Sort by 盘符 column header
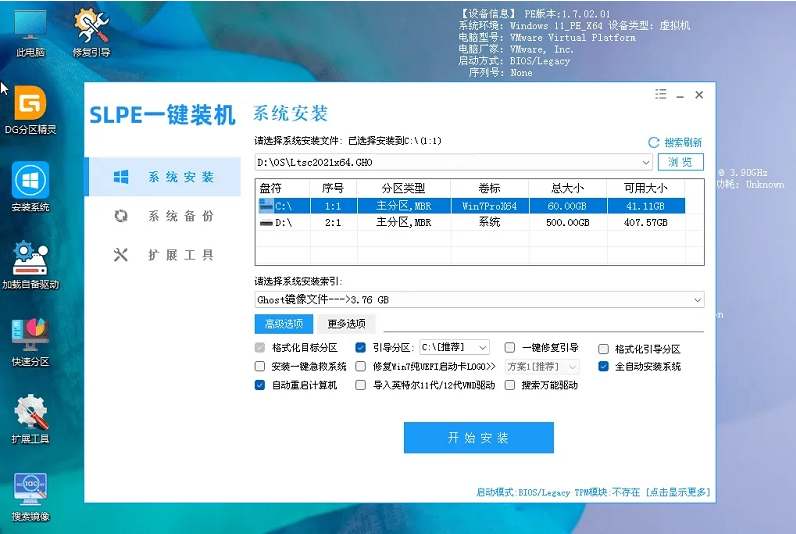Viewport: 796px width, 534px height. (282, 188)
